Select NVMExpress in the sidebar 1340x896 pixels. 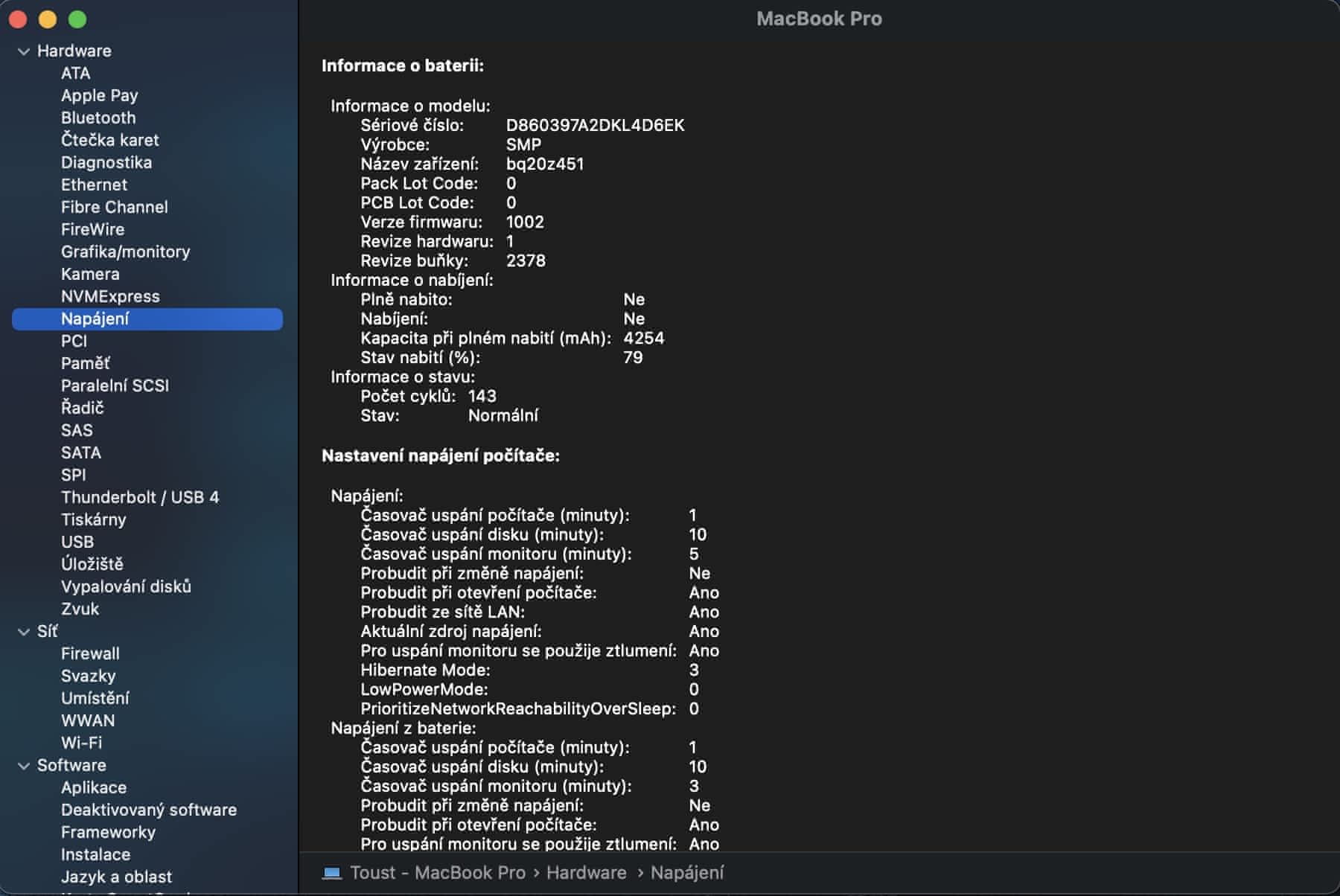click(x=110, y=296)
